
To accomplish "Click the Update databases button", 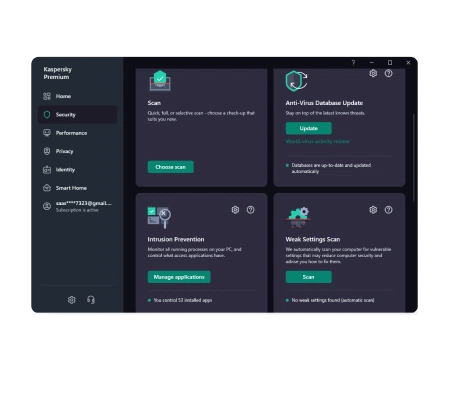I will click(x=309, y=128).
